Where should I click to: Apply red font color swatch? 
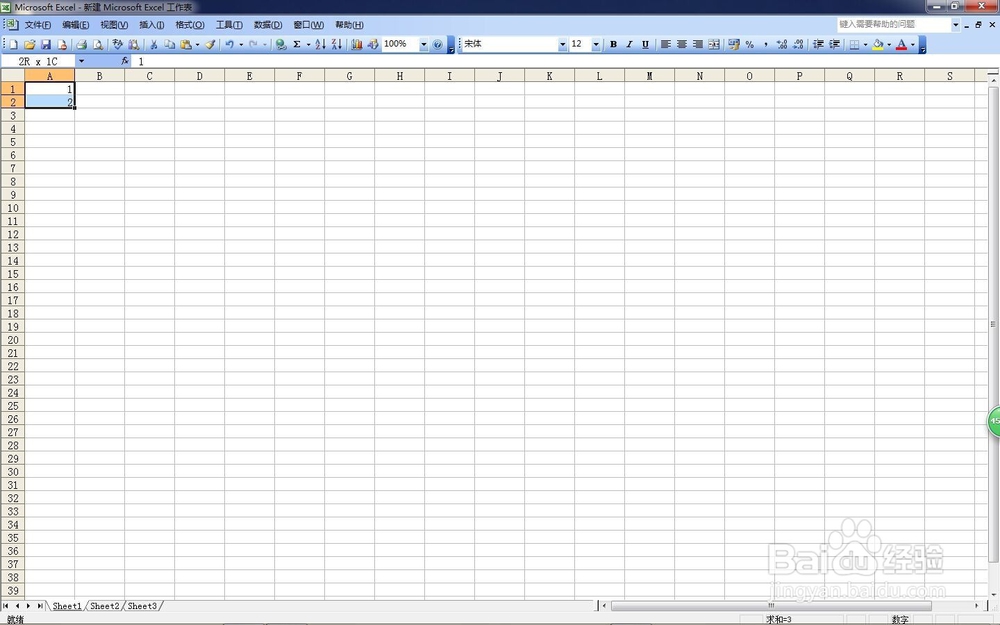pyautogui.click(x=901, y=44)
